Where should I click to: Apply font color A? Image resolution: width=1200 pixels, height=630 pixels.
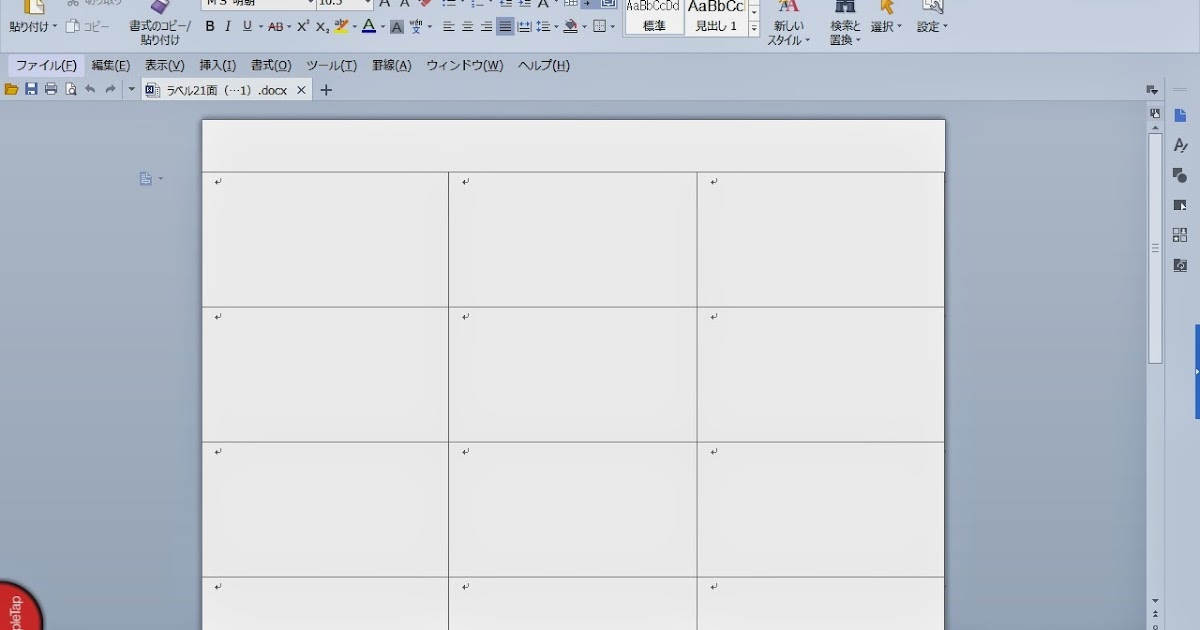click(x=368, y=27)
